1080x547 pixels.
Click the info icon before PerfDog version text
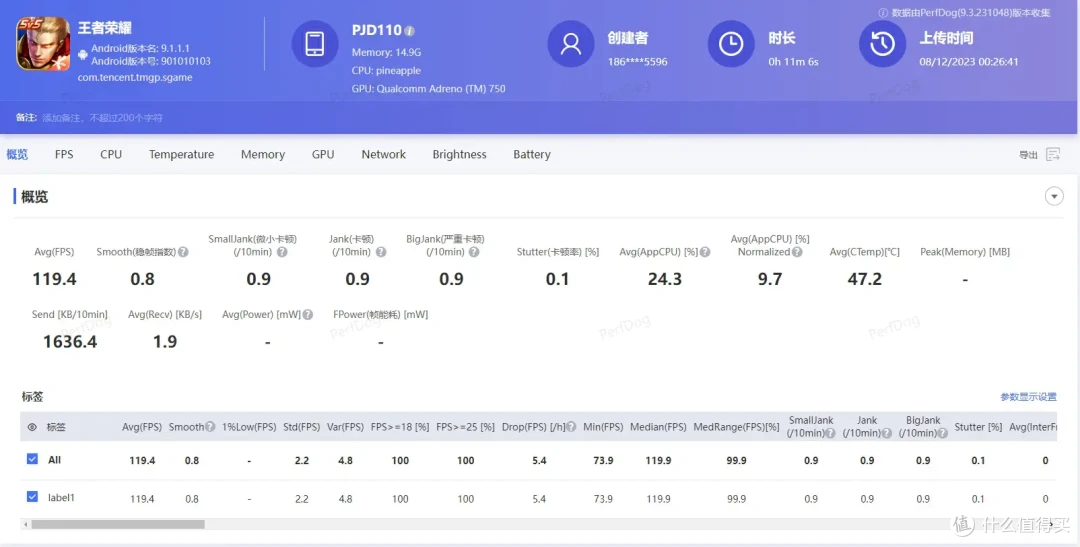[883, 13]
